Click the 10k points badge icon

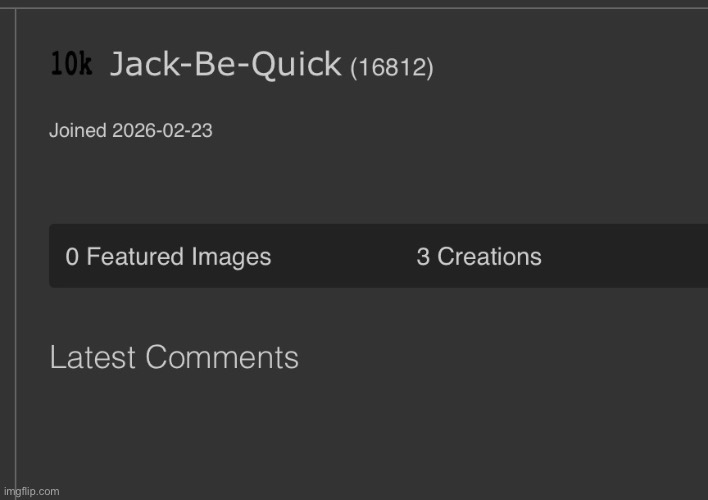click(71, 65)
